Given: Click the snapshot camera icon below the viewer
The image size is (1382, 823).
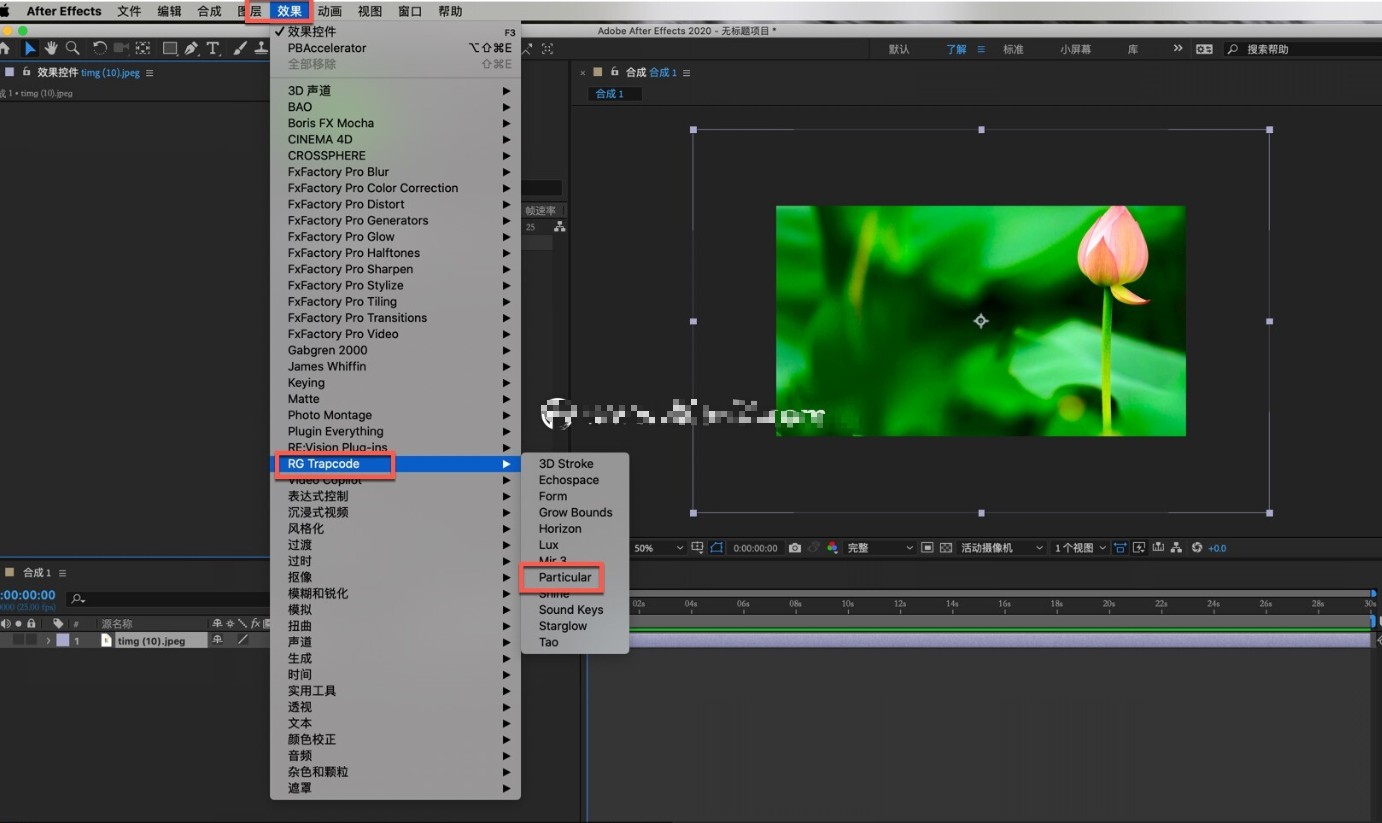Looking at the screenshot, I should click(796, 546).
